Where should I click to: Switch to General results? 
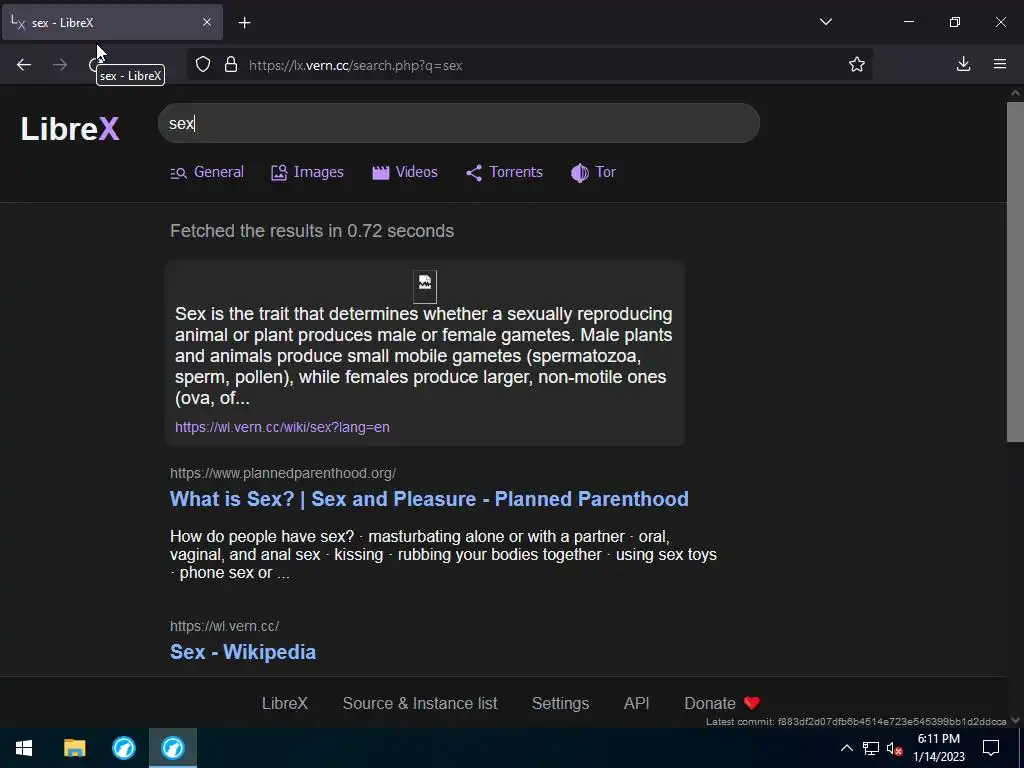coord(206,172)
